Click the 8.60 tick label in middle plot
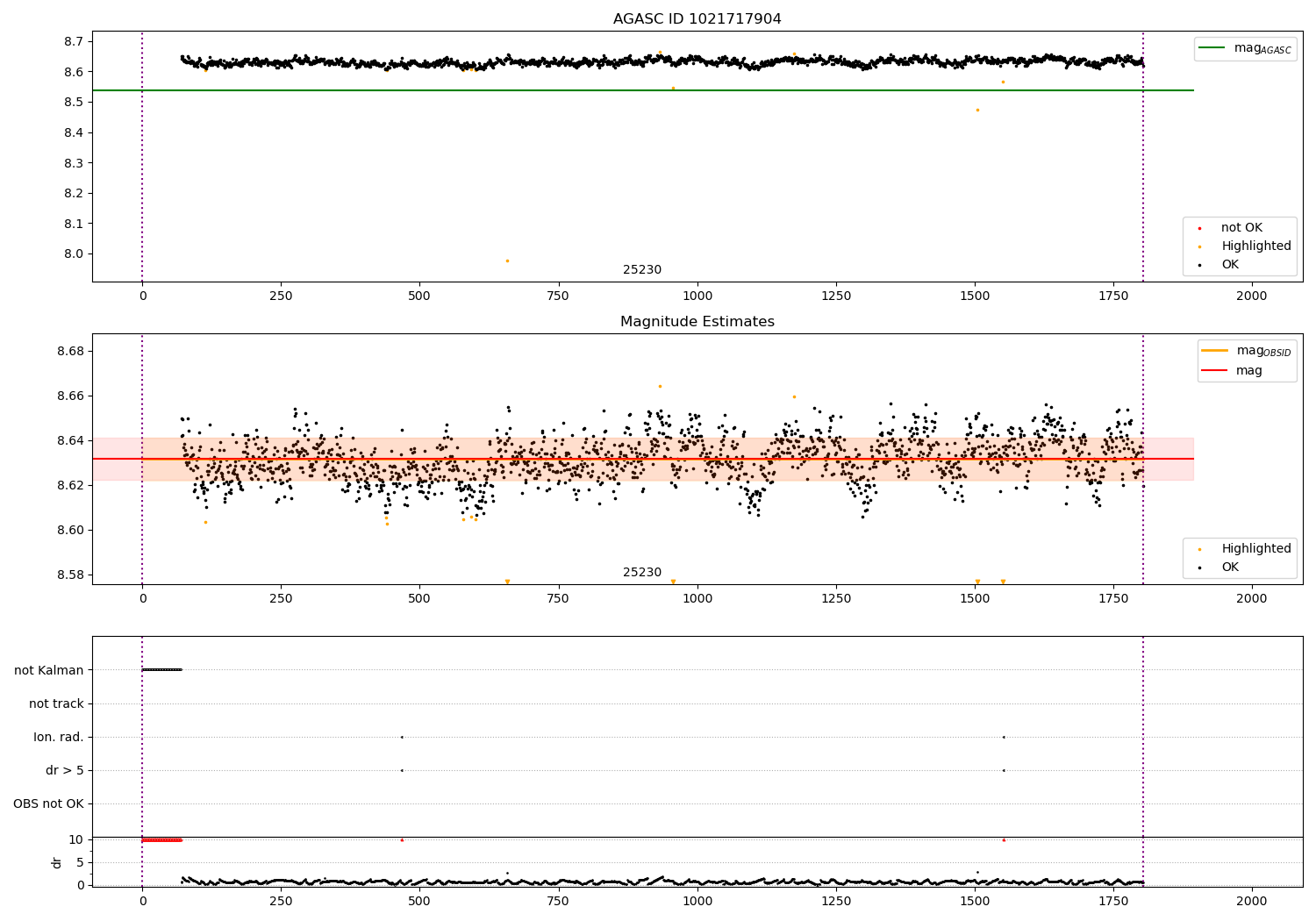This screenshot has width=1316, height=921. [x=68, y=530]
